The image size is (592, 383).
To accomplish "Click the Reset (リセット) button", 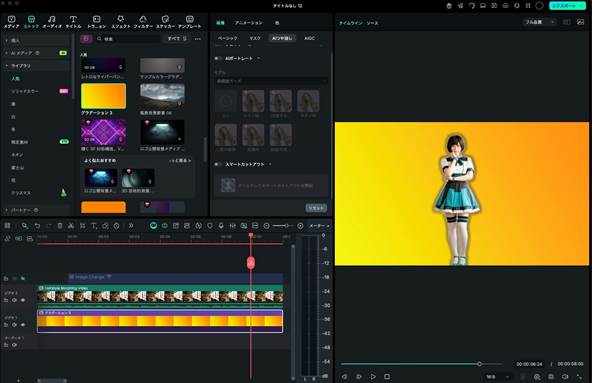I will [x=316, y=208].
